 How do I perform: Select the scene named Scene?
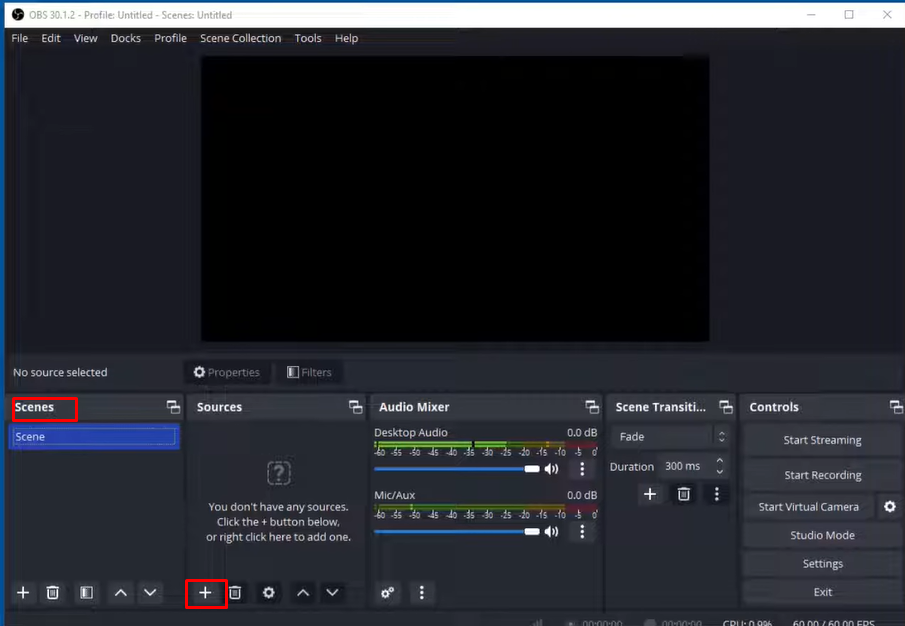coord(94,436)
